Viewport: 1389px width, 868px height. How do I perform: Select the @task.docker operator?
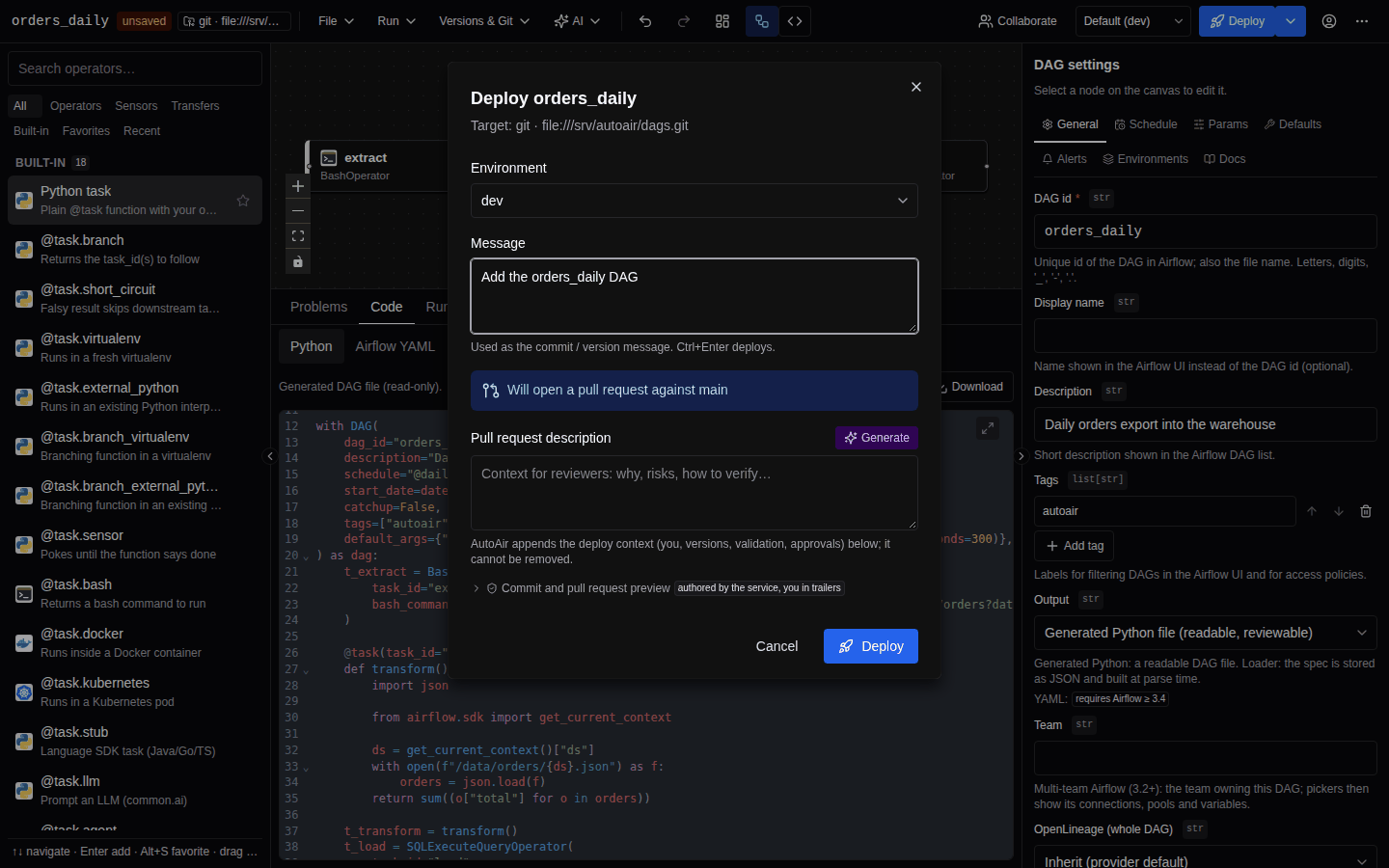pyautogui.click(x=135, y=642)
